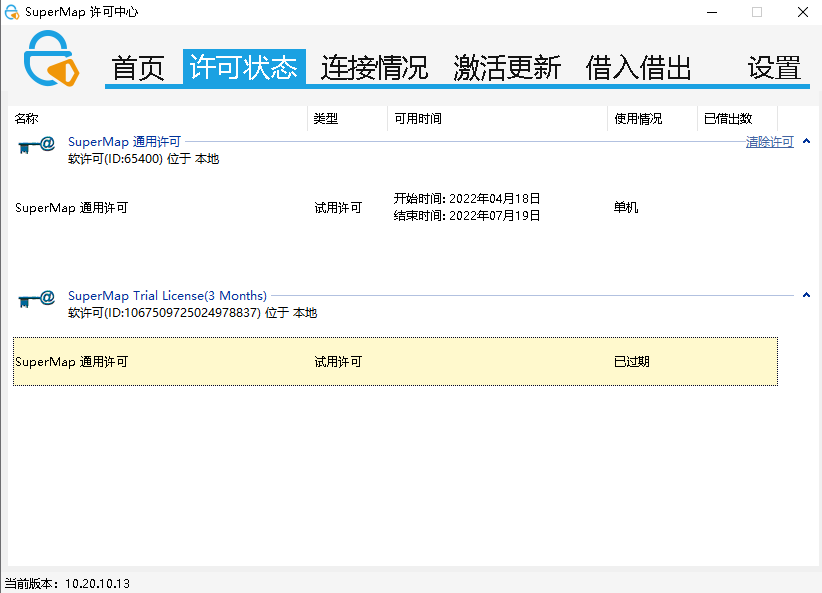
Task: Click the 单机 usage value
Action: tap(626, 208)
